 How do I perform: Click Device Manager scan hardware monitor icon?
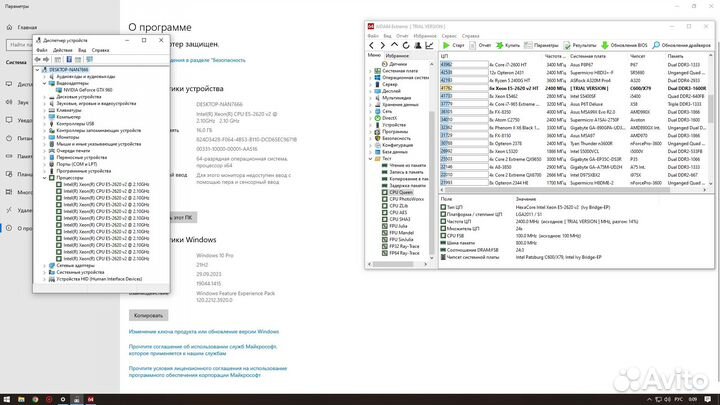click(90, 59)
